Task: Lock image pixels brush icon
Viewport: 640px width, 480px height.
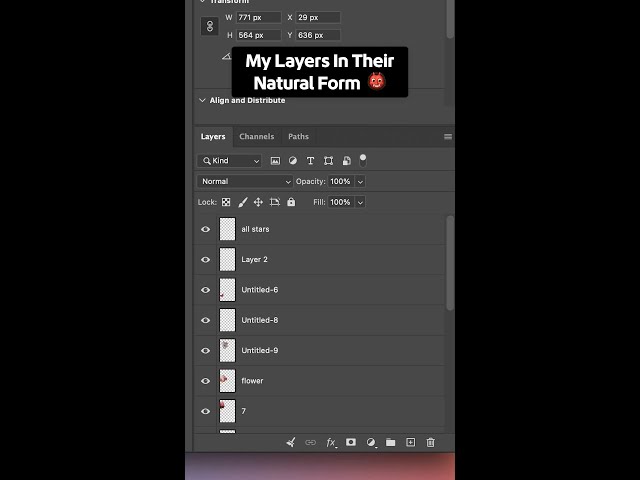Action: coord(243,202)
